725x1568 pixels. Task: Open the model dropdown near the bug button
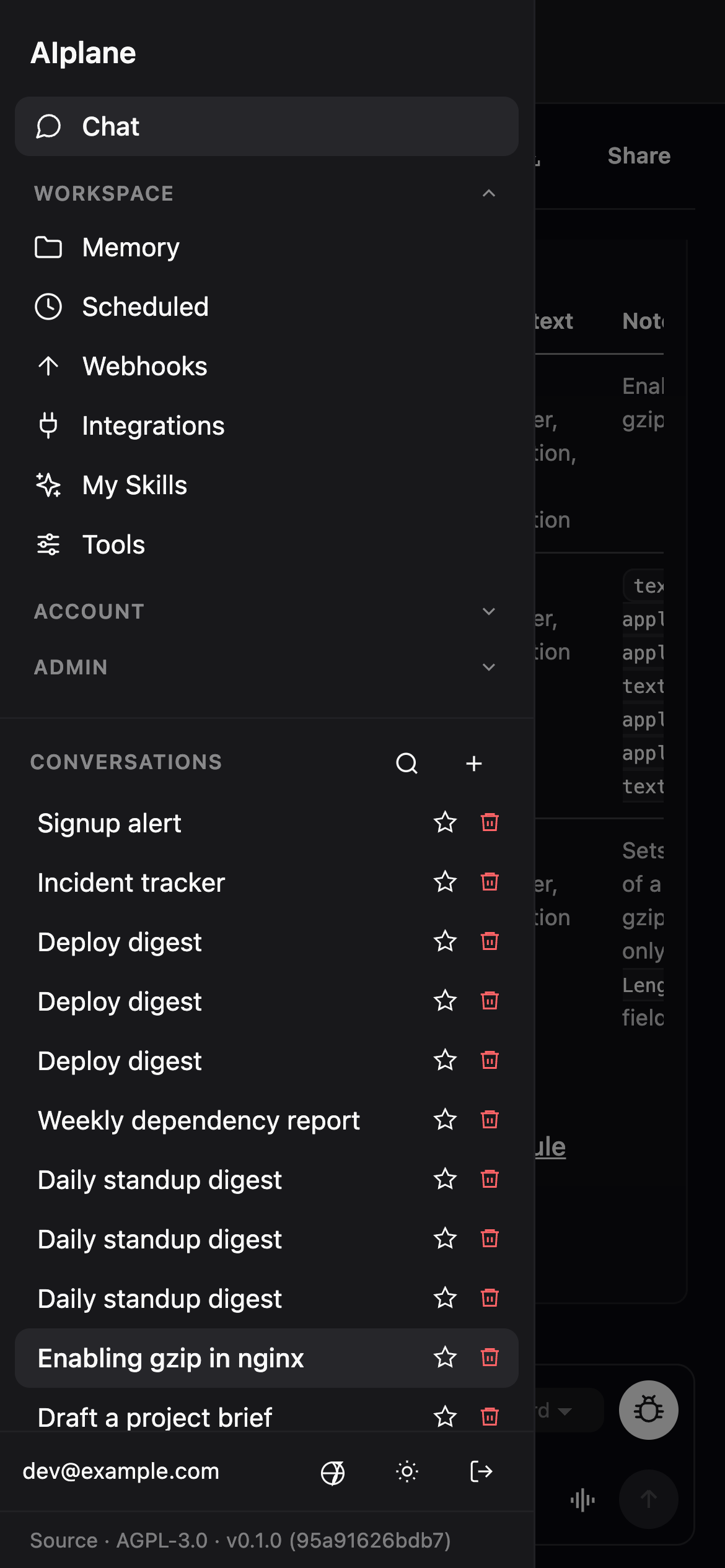[x=569, y=1411]
